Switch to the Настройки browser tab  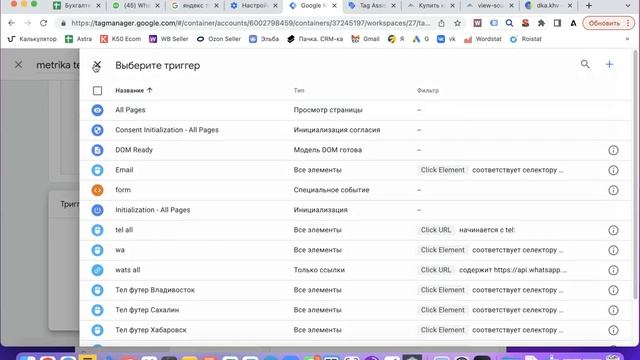253,6
